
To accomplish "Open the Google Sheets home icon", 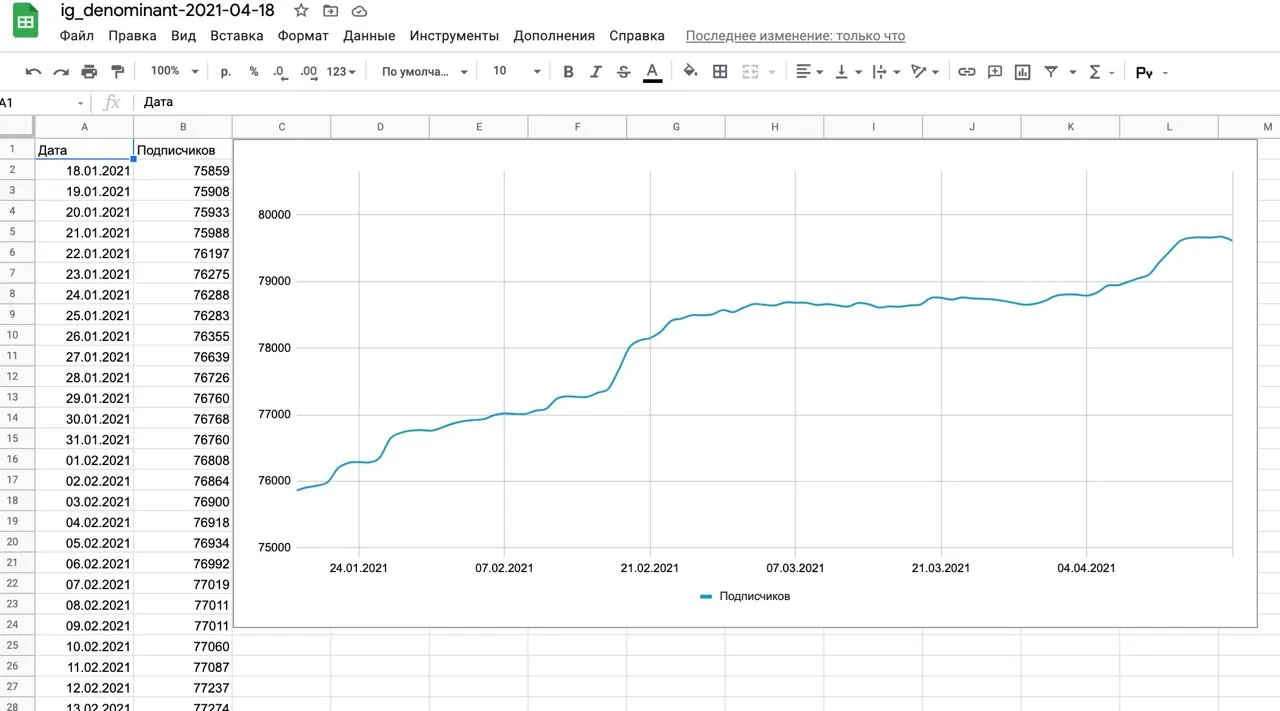I will pos(26,22).
